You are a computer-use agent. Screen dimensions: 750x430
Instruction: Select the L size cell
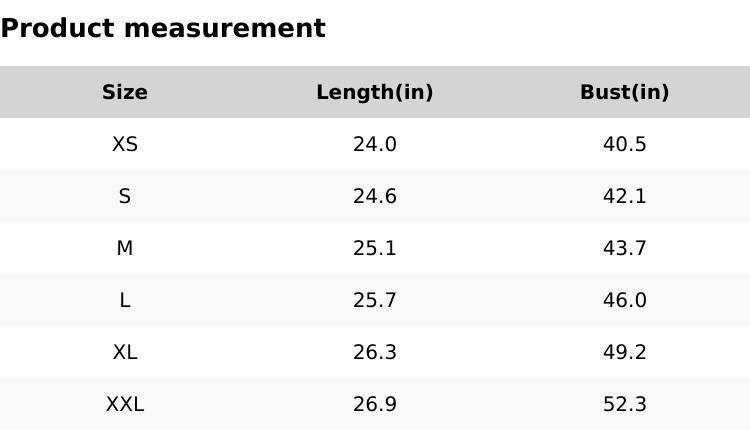pyautogui.click(x=125, y=300)
